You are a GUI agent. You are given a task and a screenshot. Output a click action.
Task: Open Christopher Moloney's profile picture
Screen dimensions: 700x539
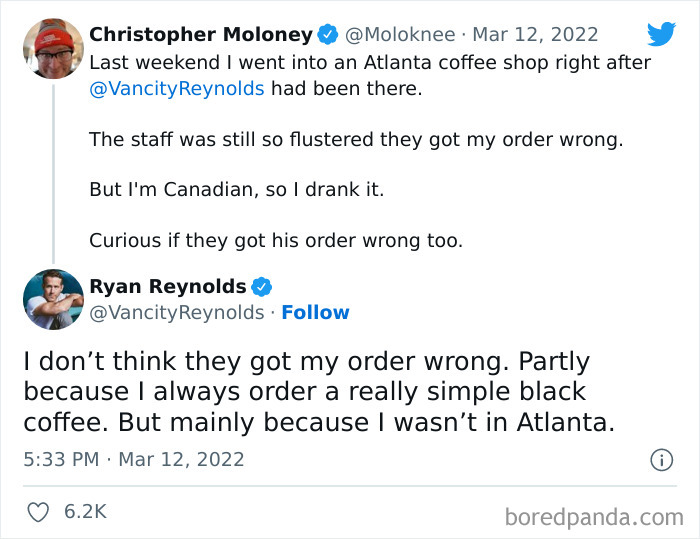53,47
